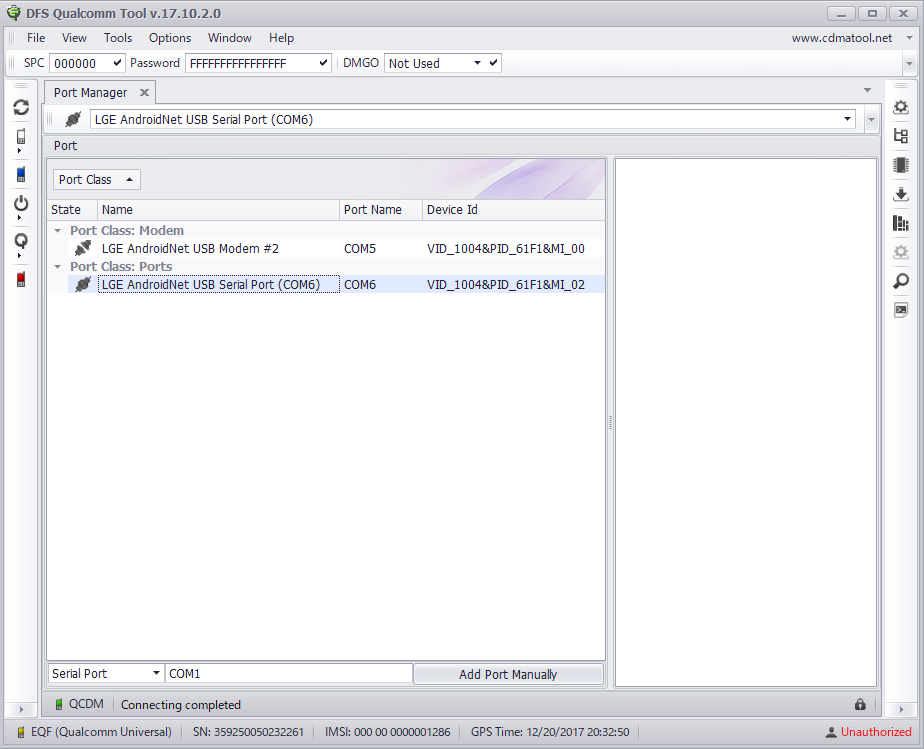Viewport: 924px width, 749px height.
Task: Click the plug icon beside port selector combo
Action: tap(73, 120)
